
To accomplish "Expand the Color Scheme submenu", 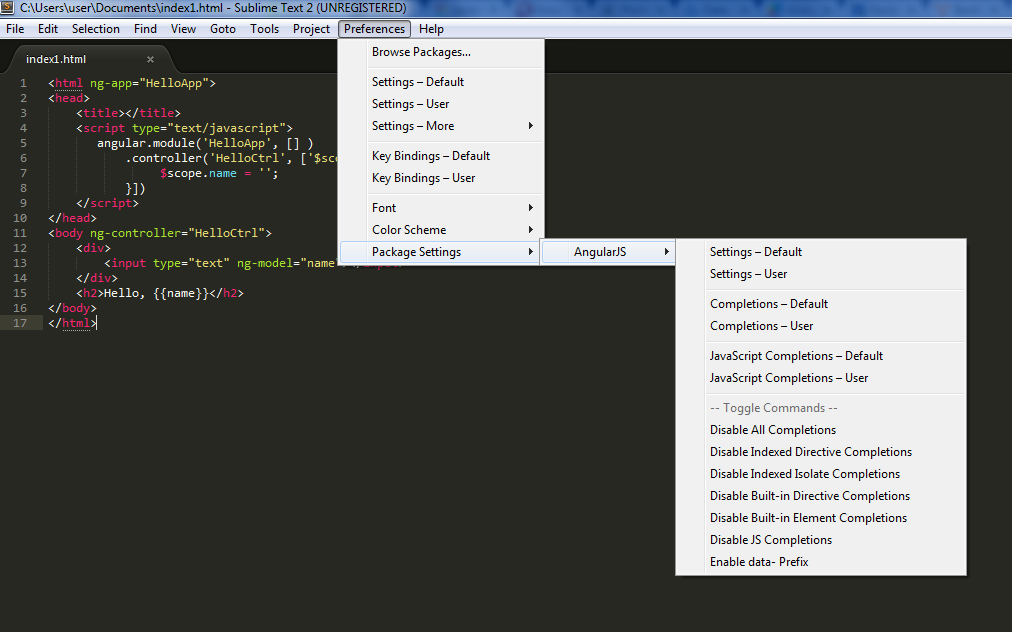I will click(x=441, y=229).
